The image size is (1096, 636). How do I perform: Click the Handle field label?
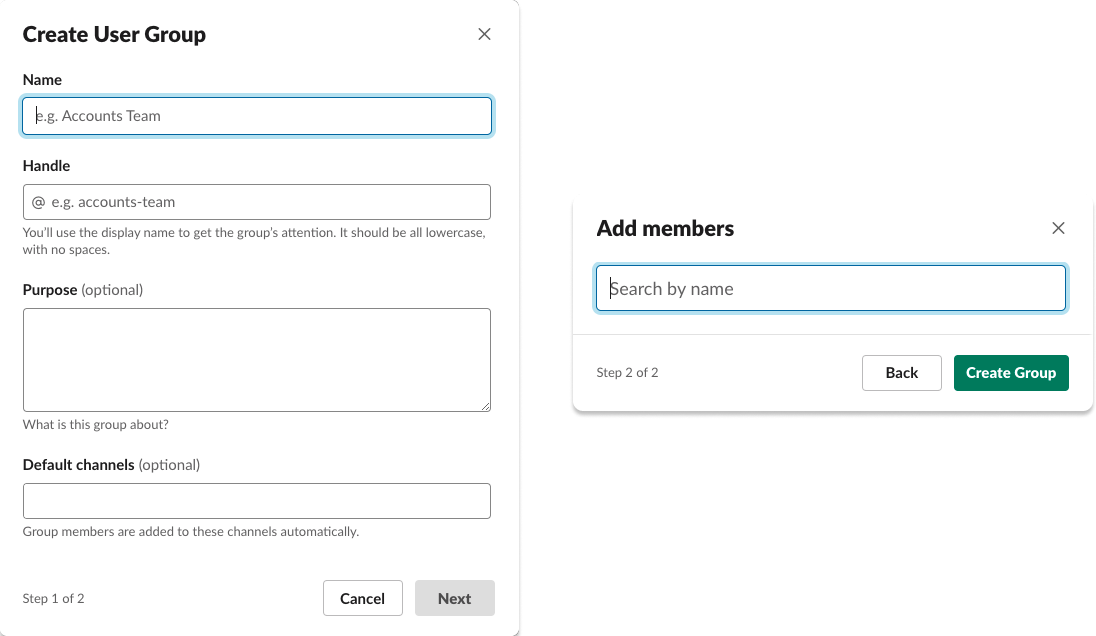click(x=46, y=166)
